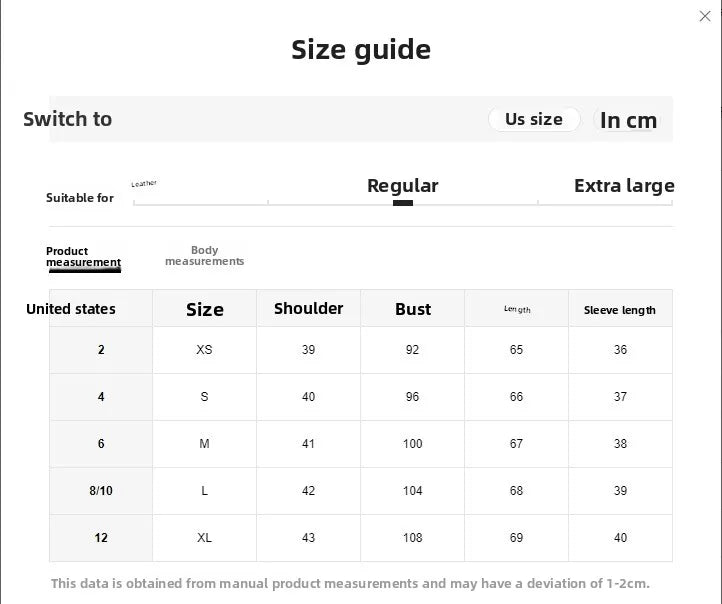Select the Leather fit label

coord(144,184)
